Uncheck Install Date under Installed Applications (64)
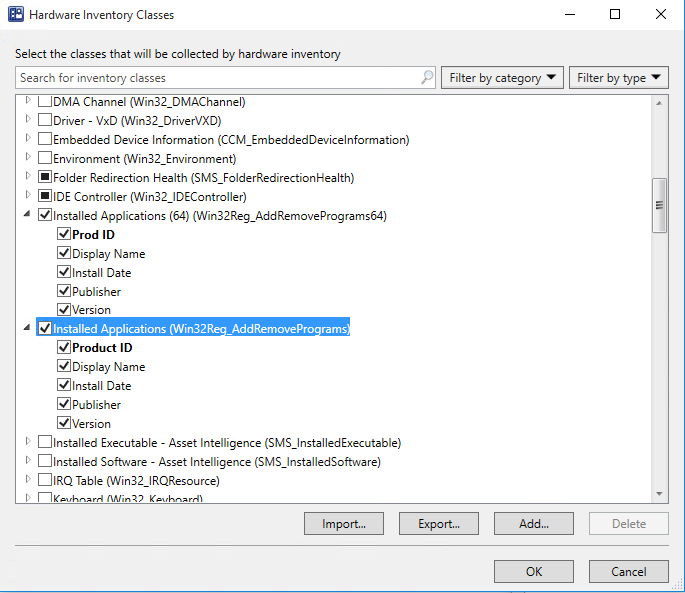The height and width of the screenshot is (593, 685). point(64,272)
